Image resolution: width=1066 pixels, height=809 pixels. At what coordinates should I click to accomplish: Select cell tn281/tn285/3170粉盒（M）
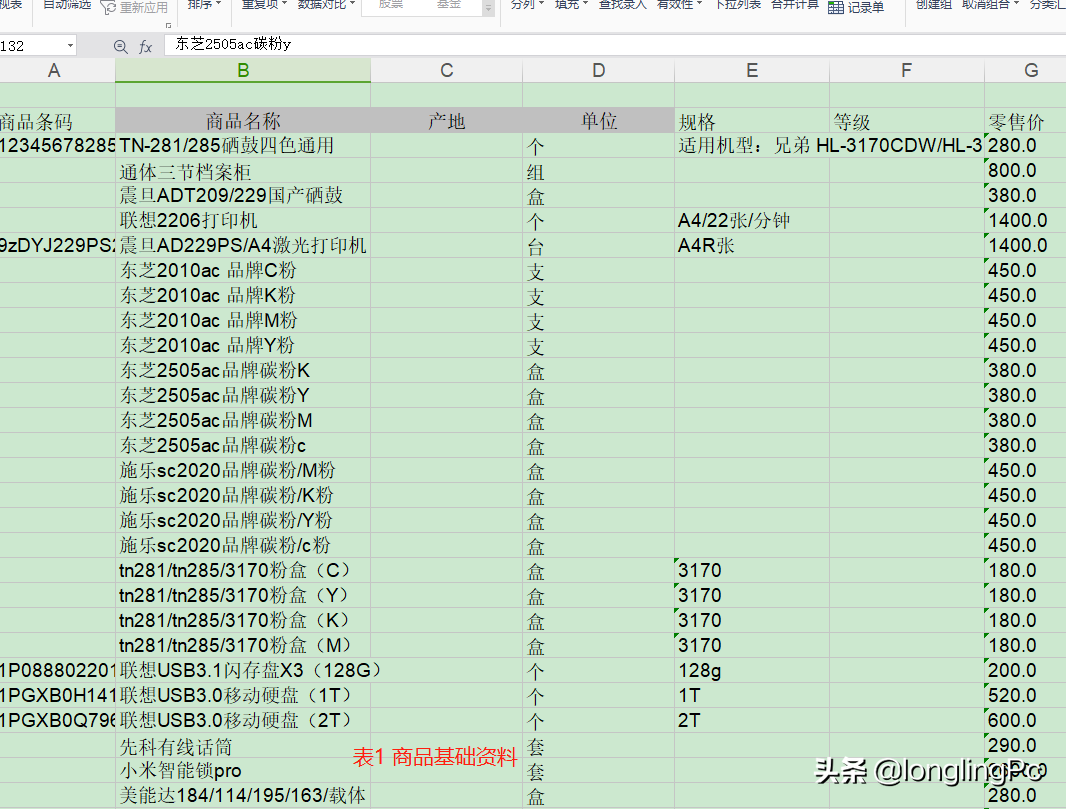click(x=243, y=645)
